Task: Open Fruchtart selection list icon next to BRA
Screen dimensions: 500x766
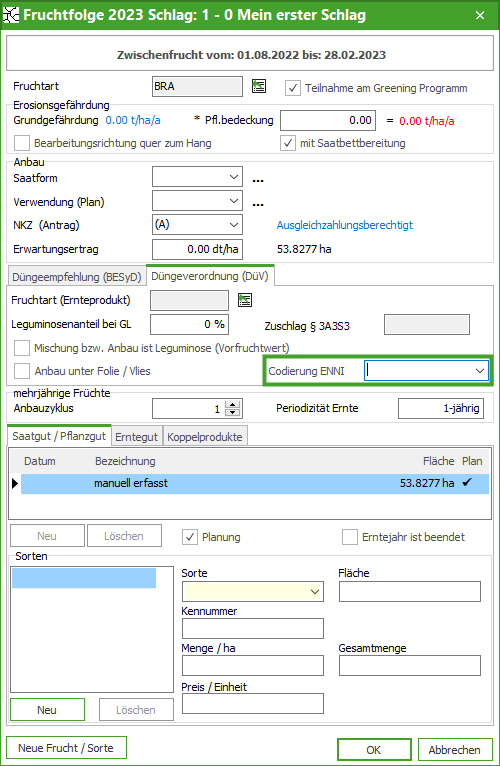Action: pyautogui.click(x=259, y=86)
